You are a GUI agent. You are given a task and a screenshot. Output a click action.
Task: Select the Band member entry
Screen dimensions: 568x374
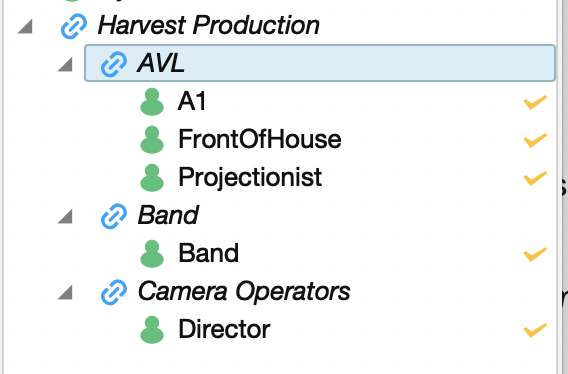[x=209, y=253]
